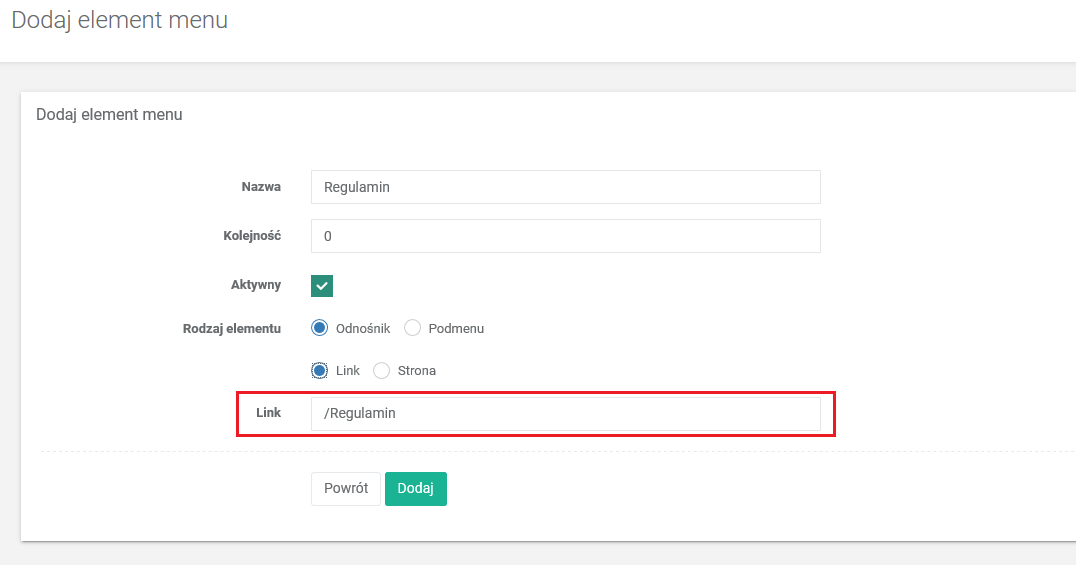
Task: Click the Aktywny label text
Action: (x=256, y=285)
